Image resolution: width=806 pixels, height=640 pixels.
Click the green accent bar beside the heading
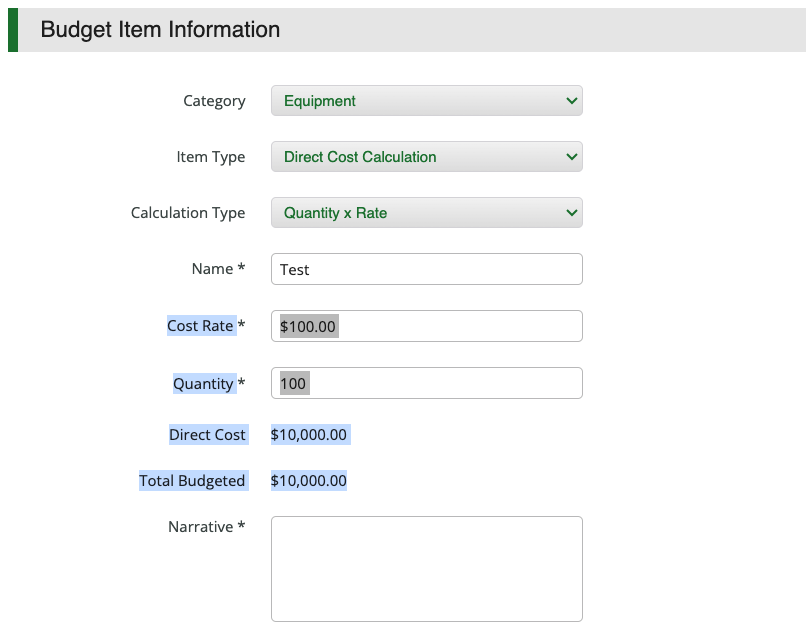[x=13, y=30]
